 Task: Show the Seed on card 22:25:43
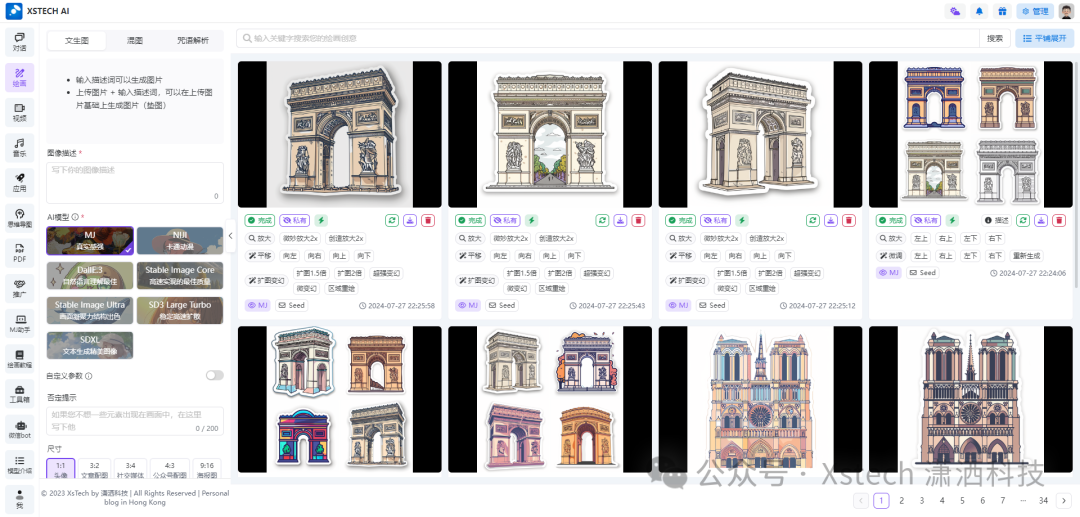click(x=502, y=306)
